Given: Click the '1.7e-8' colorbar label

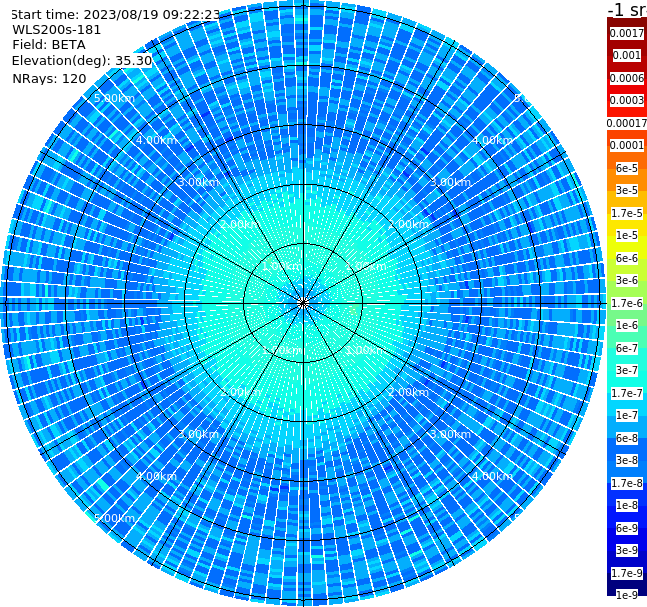Looking at the screenshot, I should click(x=627, y=483).
